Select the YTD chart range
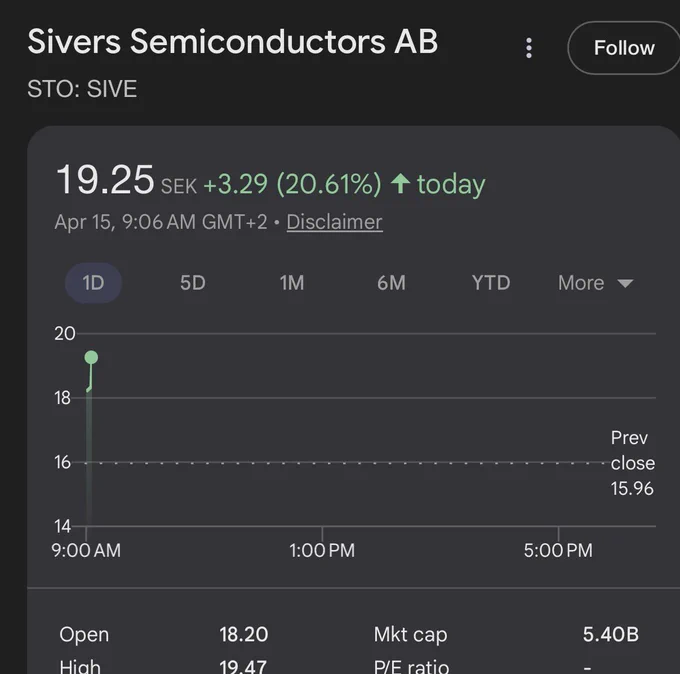 point(491,283)
